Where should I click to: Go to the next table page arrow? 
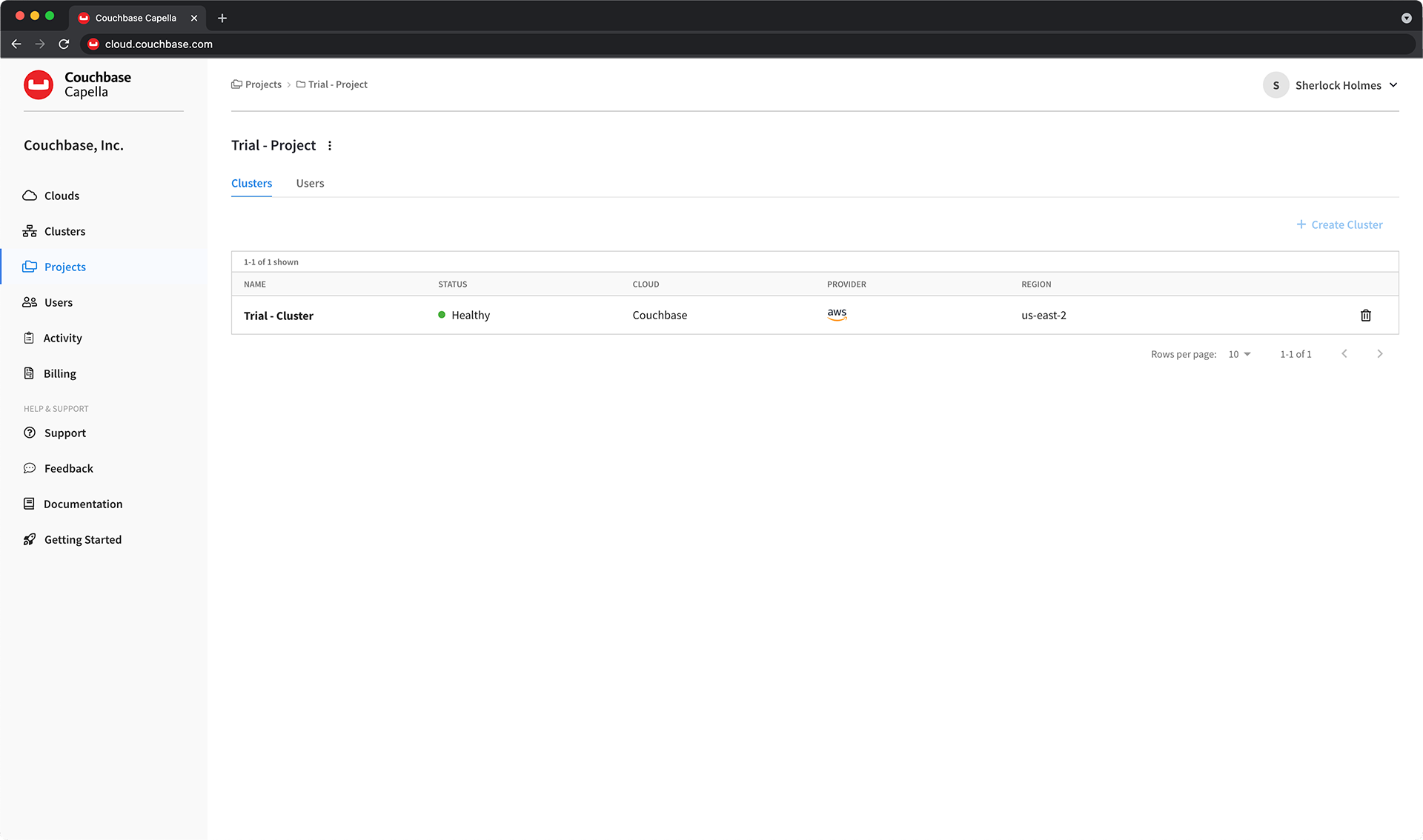pyautogui.click(x=1380, y=354)
